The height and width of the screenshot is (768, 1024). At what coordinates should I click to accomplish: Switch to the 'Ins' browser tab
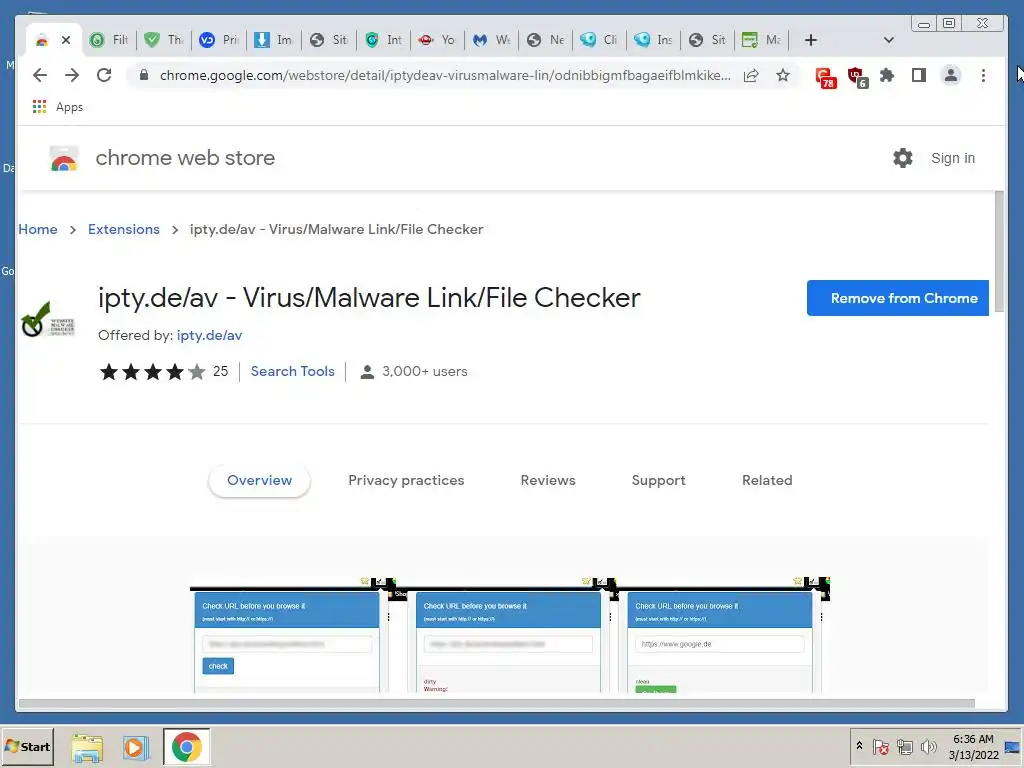654,40
